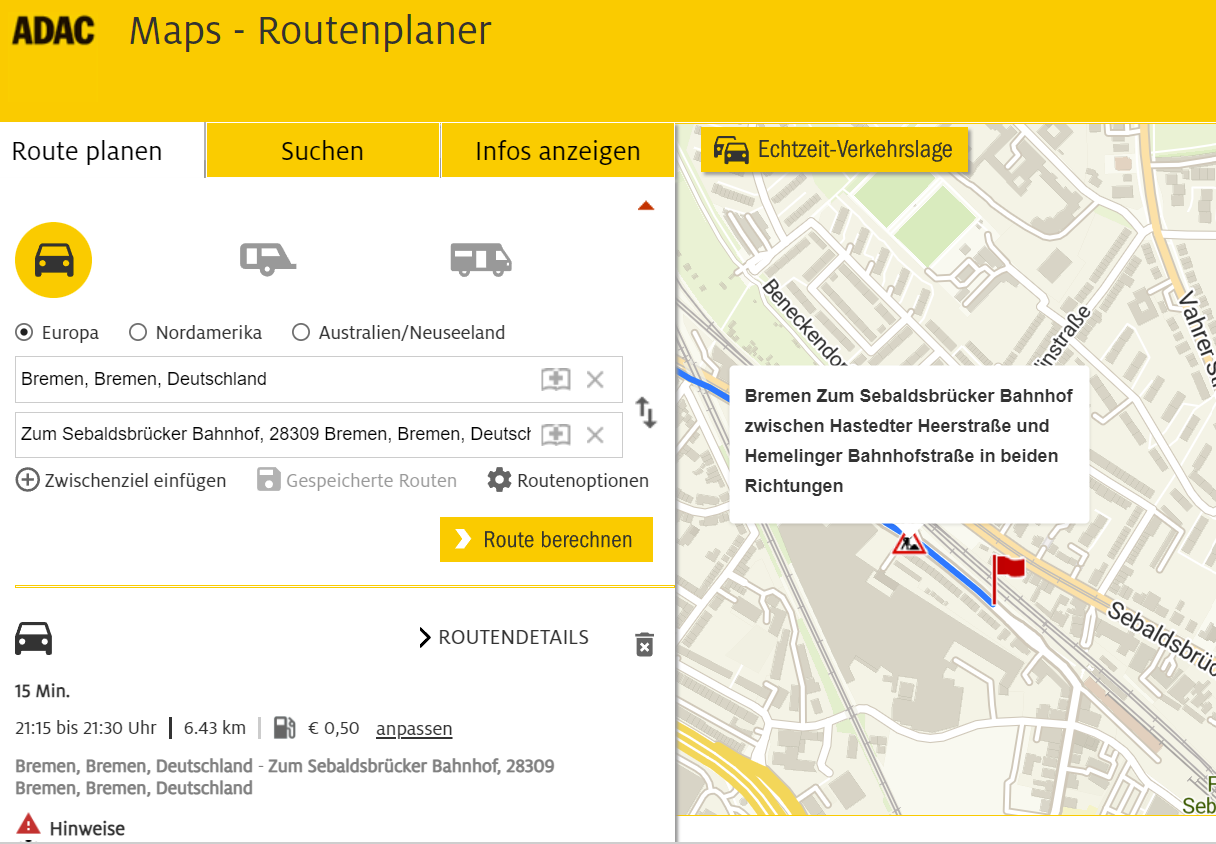Viewport: 1216px width, 844px height.
Task: Click the route summary Bremen to Sebaldsbrücker text
Action: pyautogui.click(x=284, y=777)
